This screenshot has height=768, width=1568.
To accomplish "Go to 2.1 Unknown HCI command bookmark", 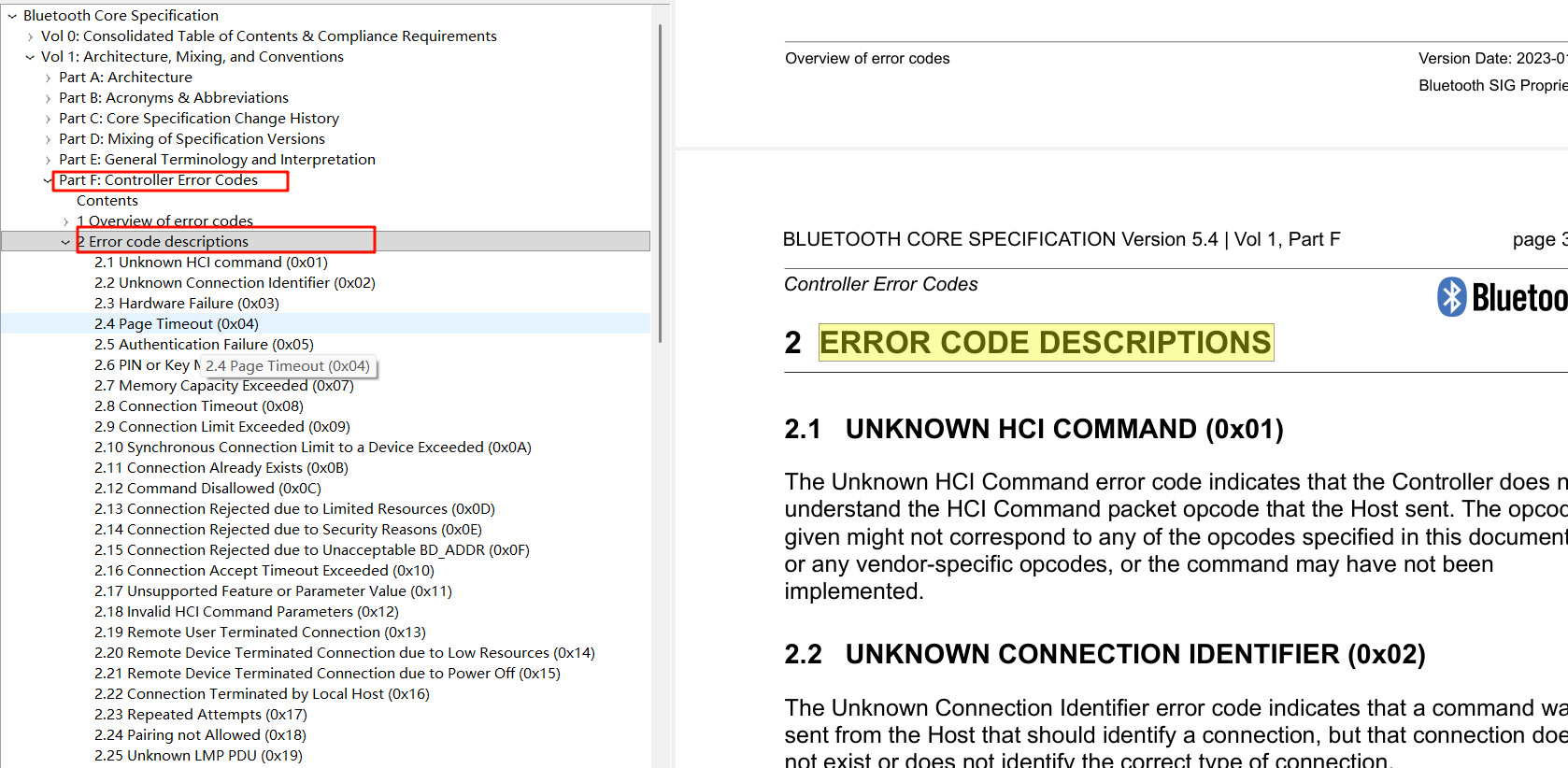I will [x=210, y=263].
